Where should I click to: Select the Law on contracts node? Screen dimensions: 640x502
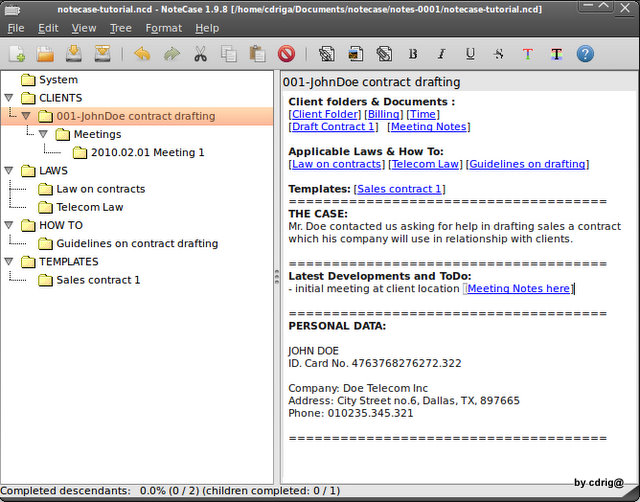pyautogui.click(x=101, y=189)
